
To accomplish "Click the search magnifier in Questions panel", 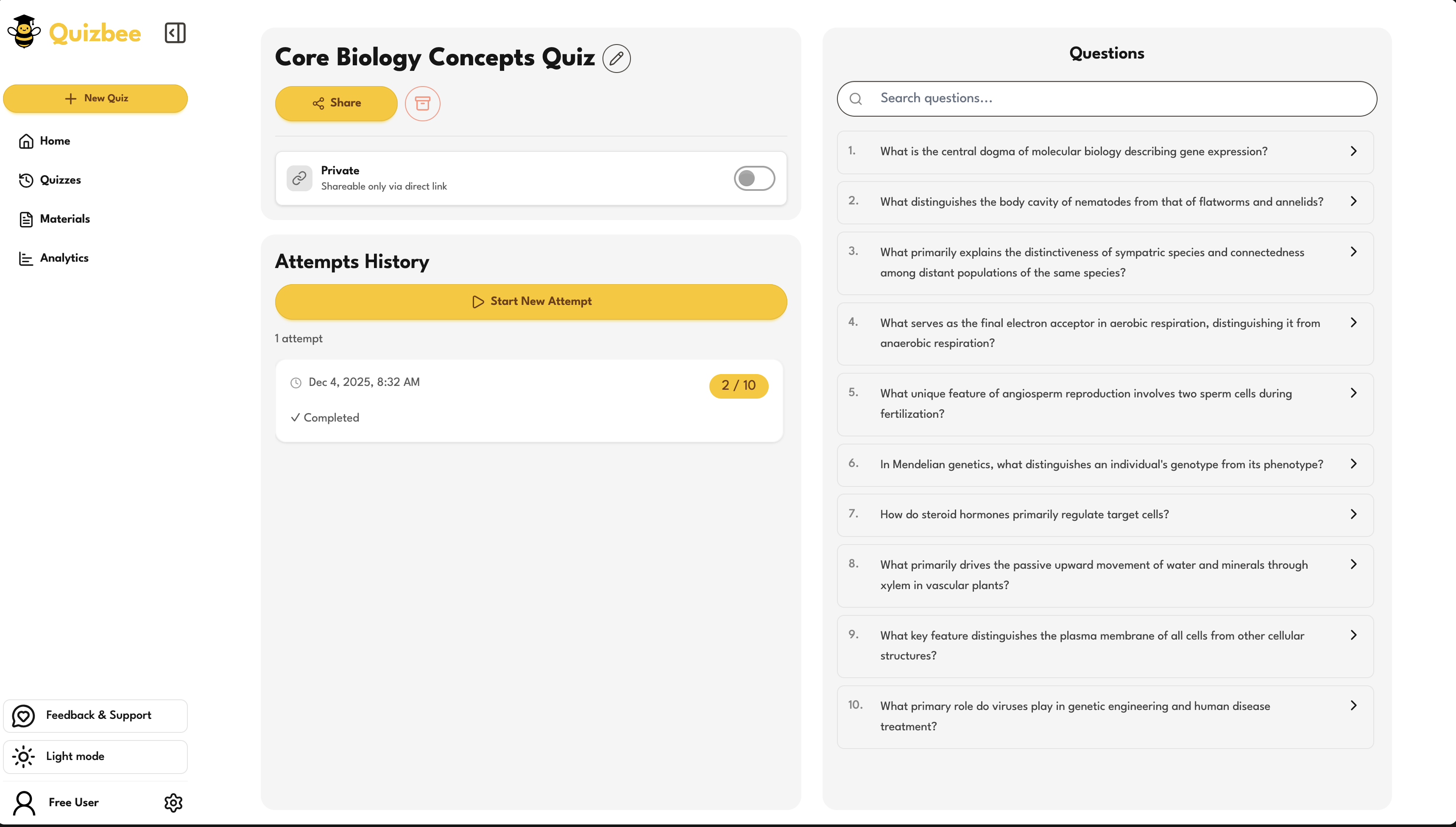I will (x=856, y=98).
